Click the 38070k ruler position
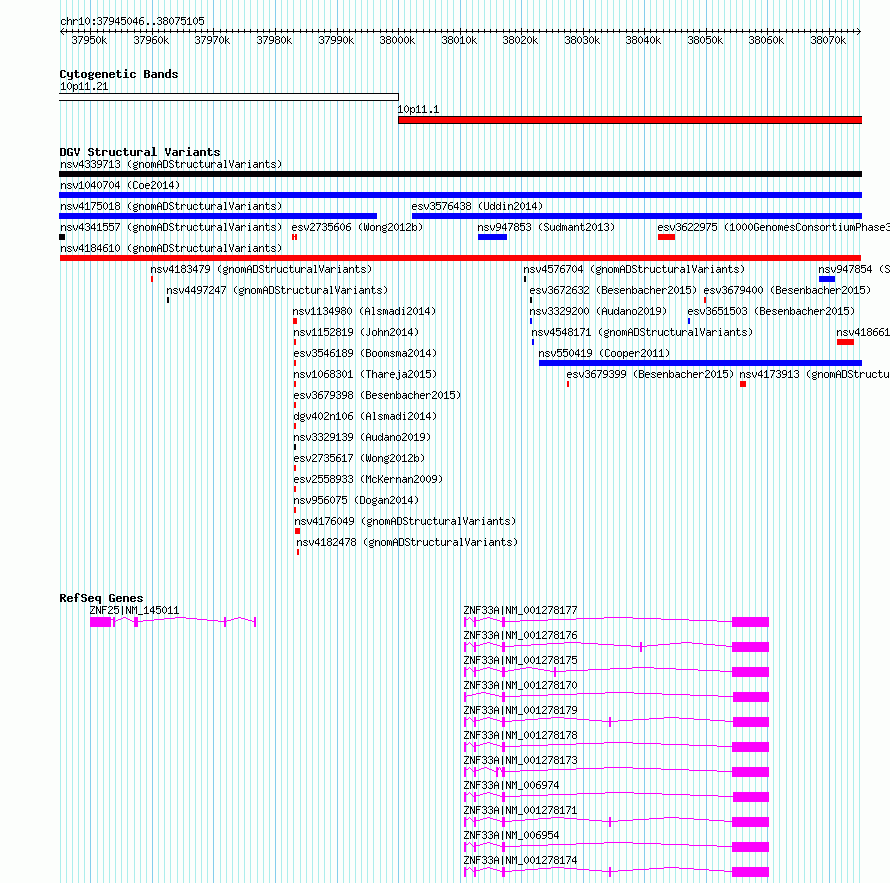 click(828, 40)
